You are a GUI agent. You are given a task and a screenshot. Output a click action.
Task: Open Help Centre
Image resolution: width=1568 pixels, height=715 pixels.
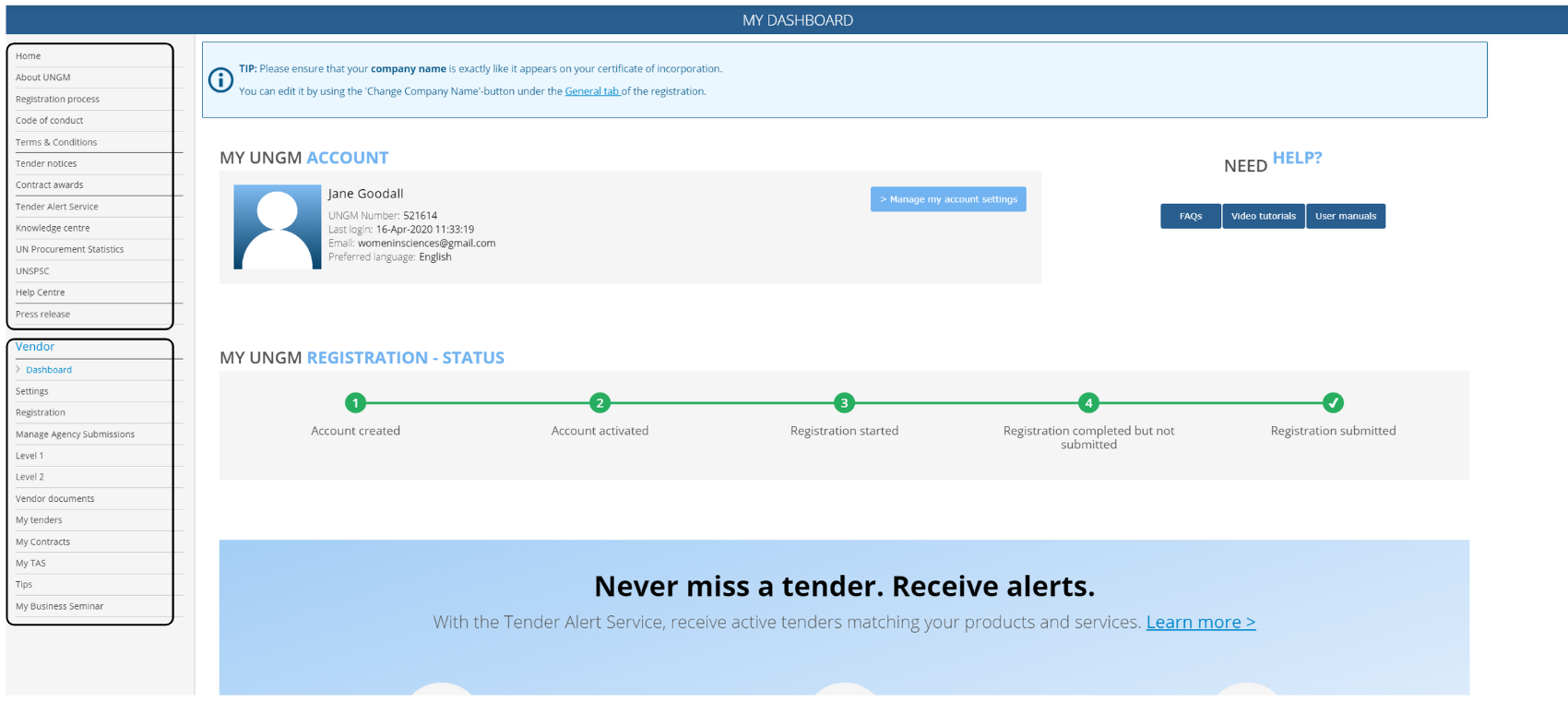click(x=41, y=292)
